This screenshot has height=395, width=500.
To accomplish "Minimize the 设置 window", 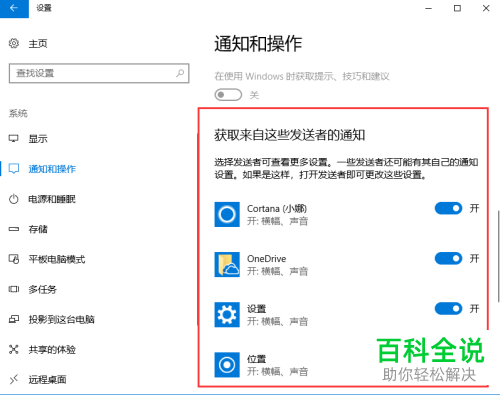I will (428, 8).
